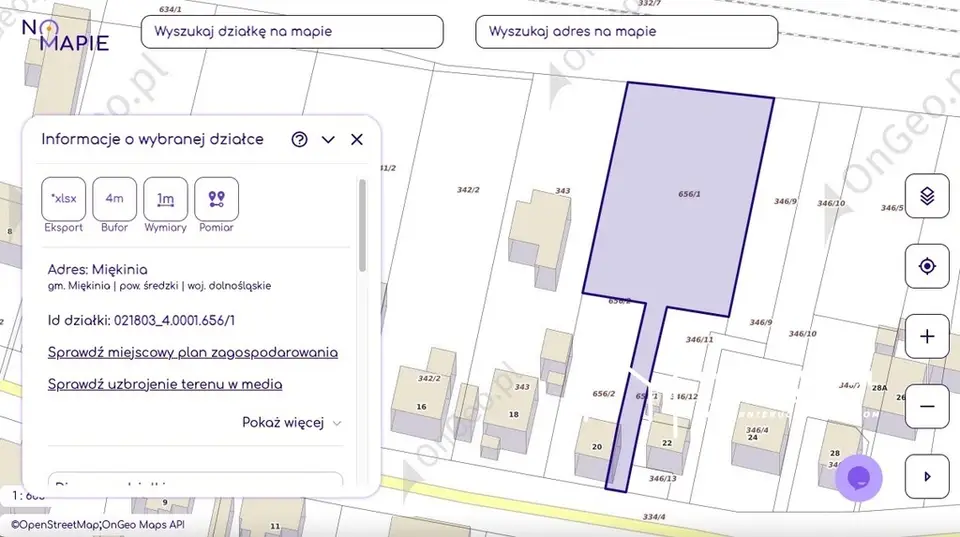Expand side panel with arrow button
This screenshot has width=960, height=537.
click(x=927, y=476)
